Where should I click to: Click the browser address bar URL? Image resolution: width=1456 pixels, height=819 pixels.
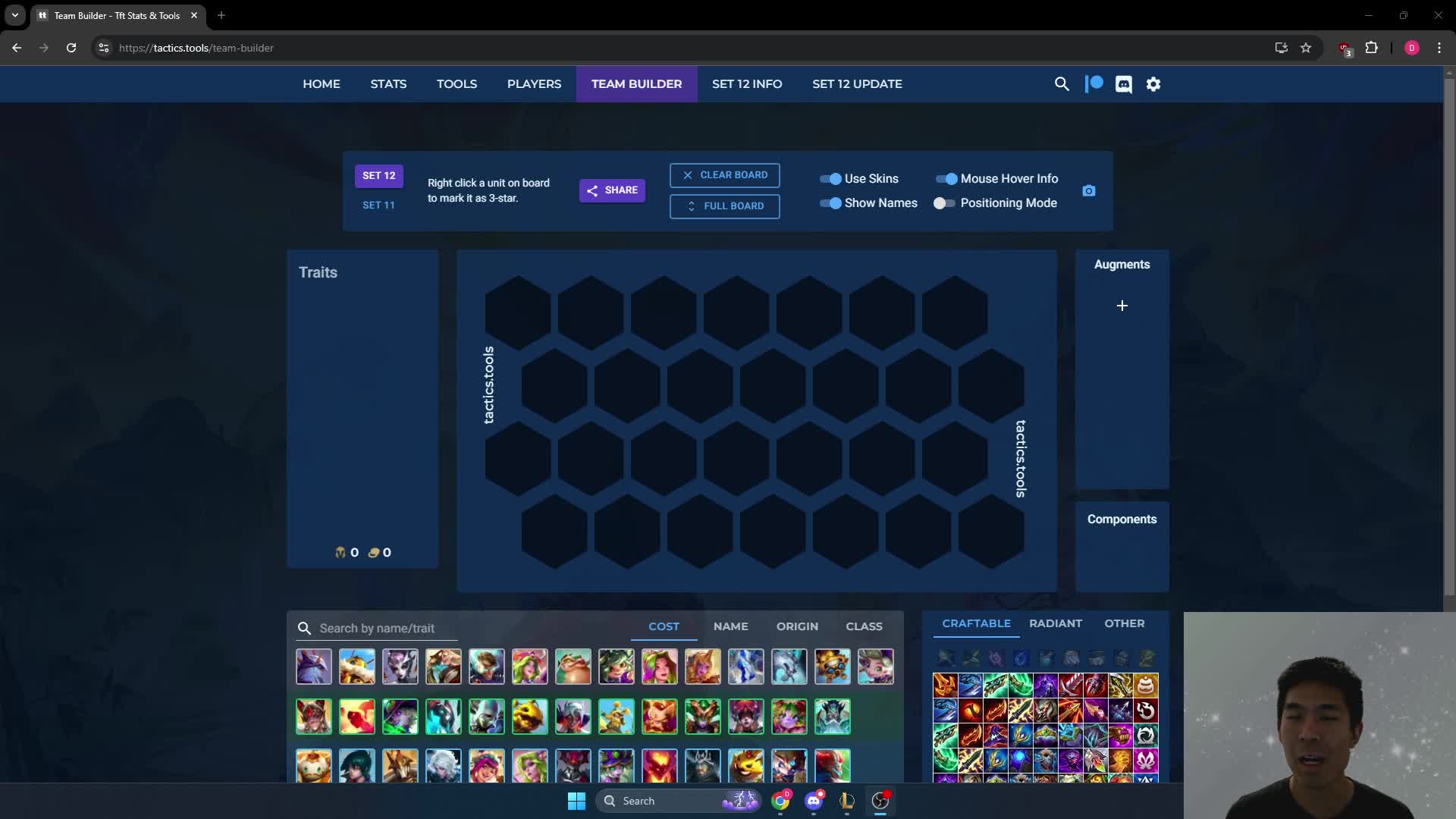(x=196, y=48)
